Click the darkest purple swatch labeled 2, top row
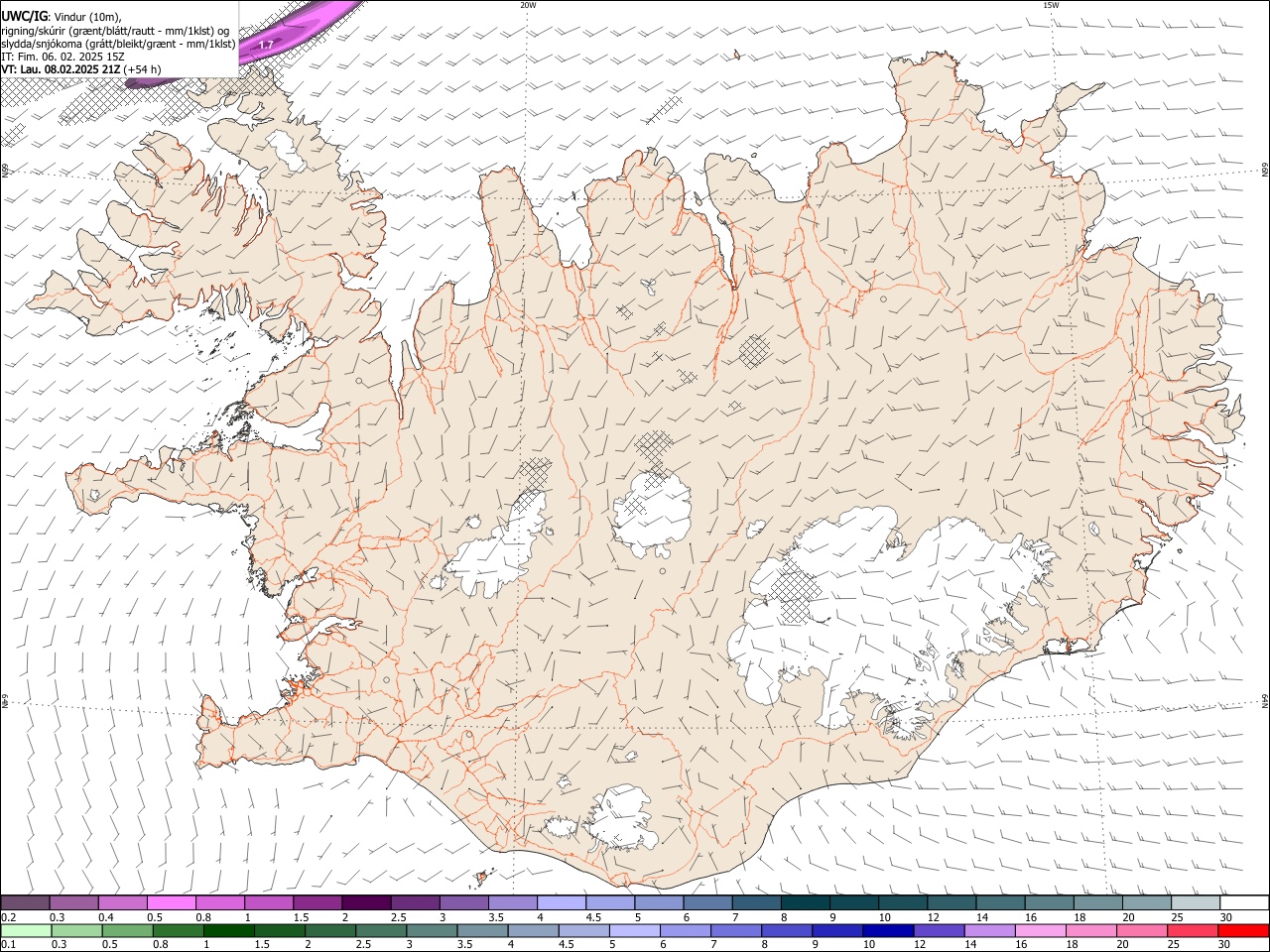Screen dimensions: 1270x952 point(366,902)
